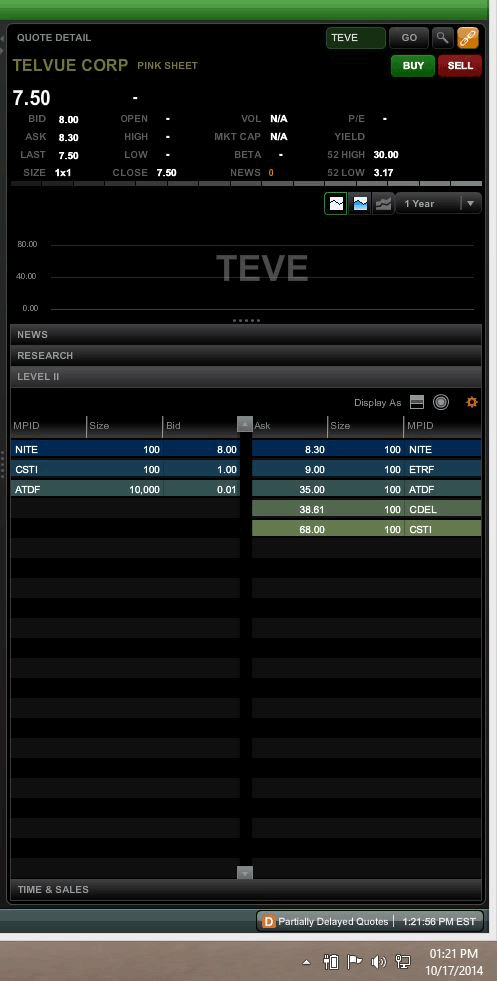Display Level II as table view
The image size is (497, 981).
click(417, 402)
